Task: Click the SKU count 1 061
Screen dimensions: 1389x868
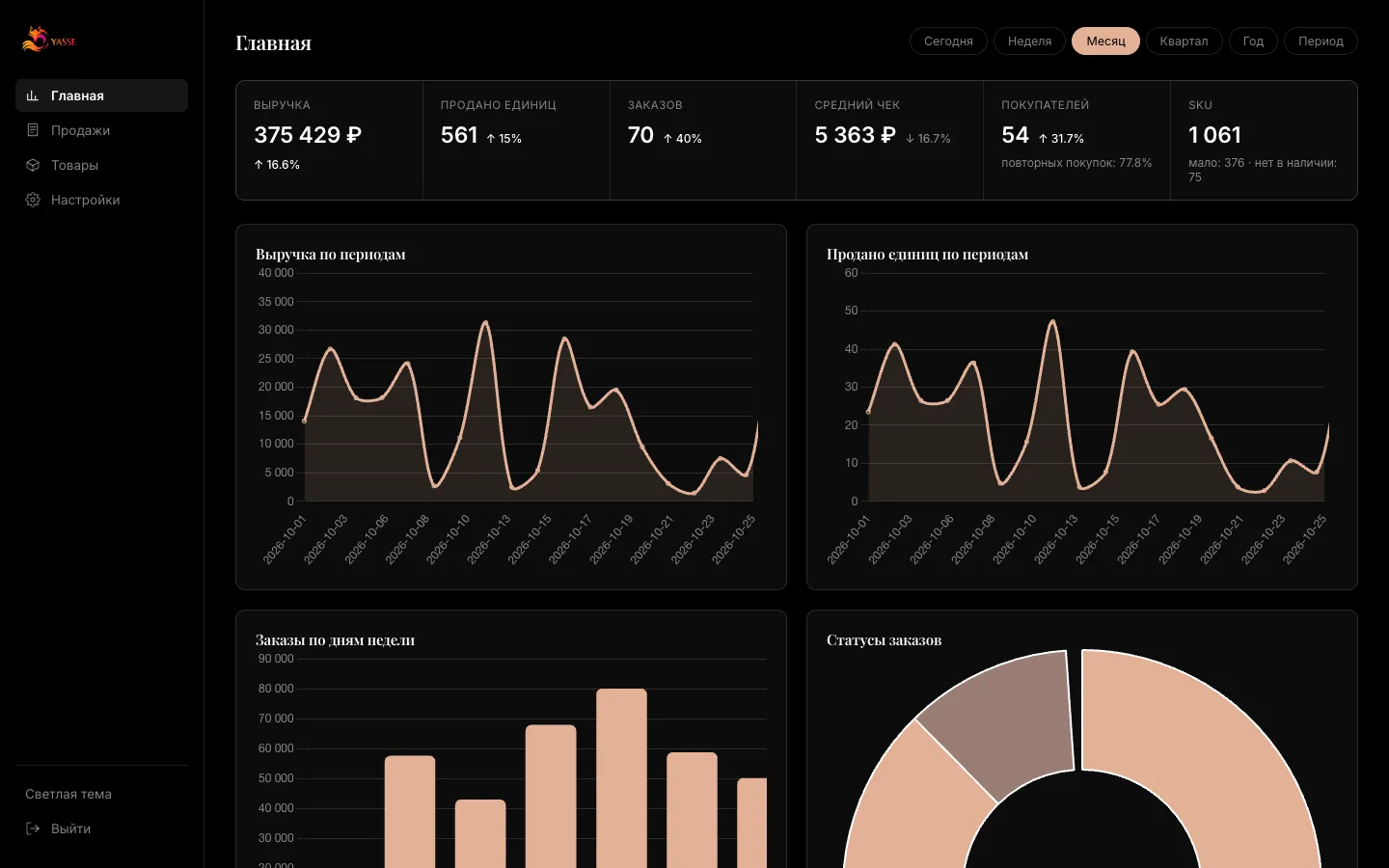Action: click(1214, 135)
